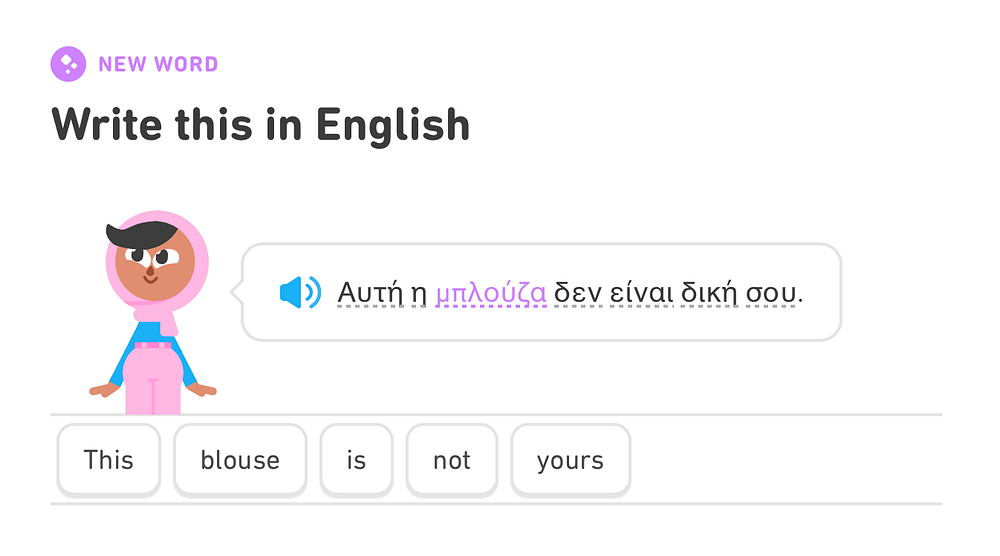Pick the 'yours' word tile
This screenshot has width=1000, height=556.
[570, 460]
